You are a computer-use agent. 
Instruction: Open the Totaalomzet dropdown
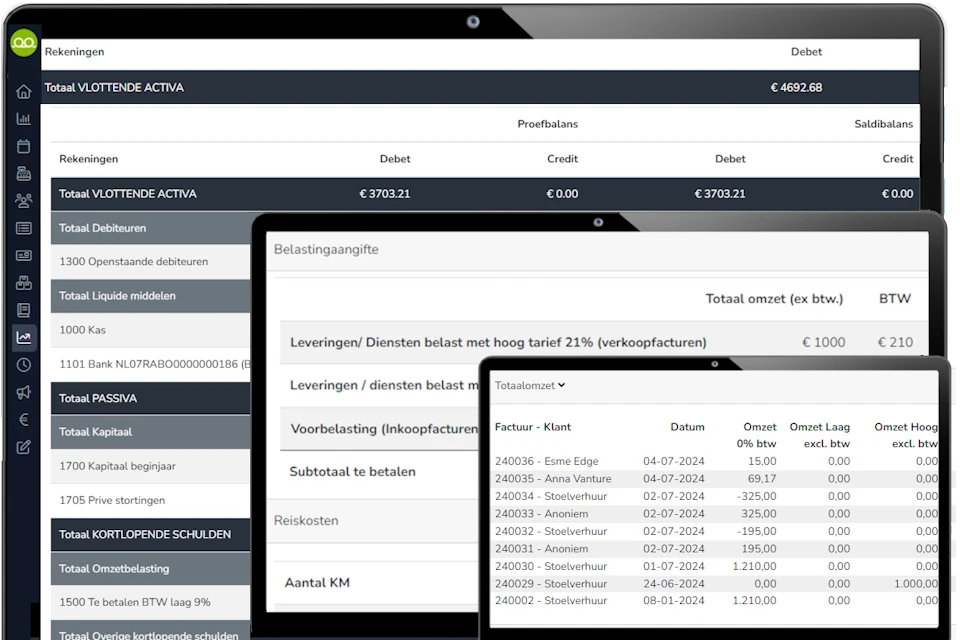coord(530,385)
